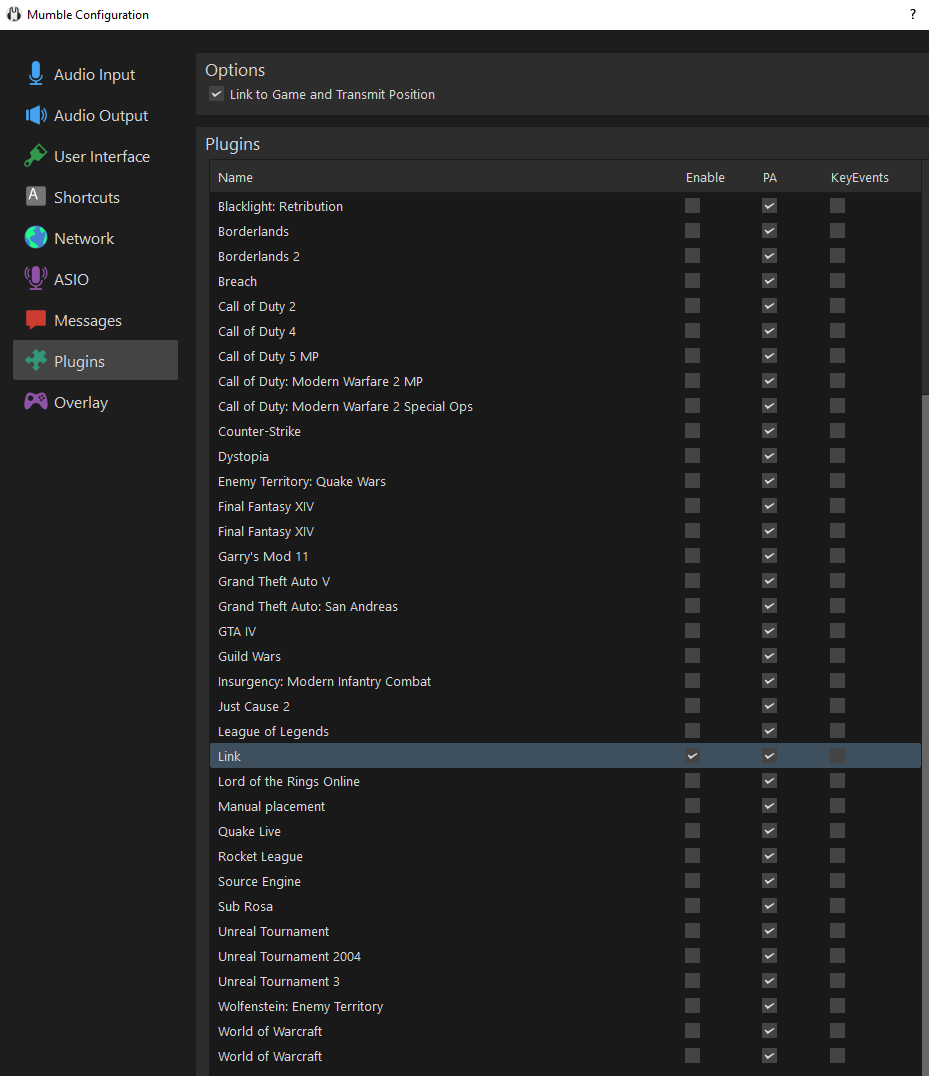This screenshot has width=929, height=1076.
Task: Enable KeyEvents for Link plugin
Action: click(837, 756)
